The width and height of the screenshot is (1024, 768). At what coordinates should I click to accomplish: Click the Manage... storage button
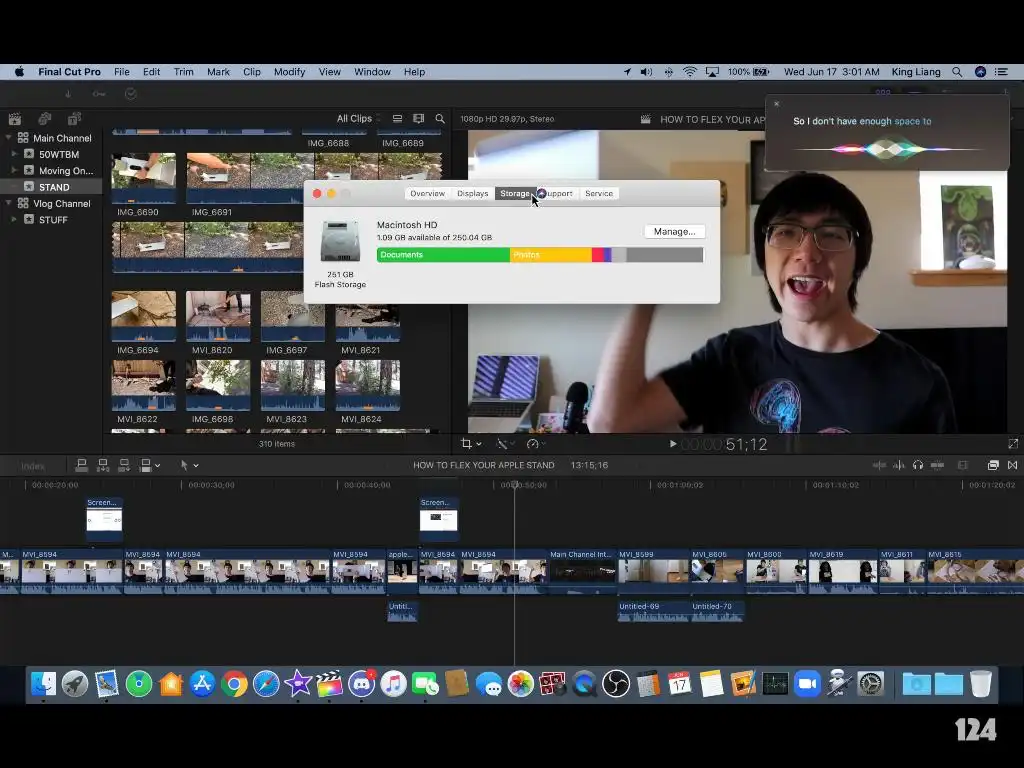pos(675,231)
